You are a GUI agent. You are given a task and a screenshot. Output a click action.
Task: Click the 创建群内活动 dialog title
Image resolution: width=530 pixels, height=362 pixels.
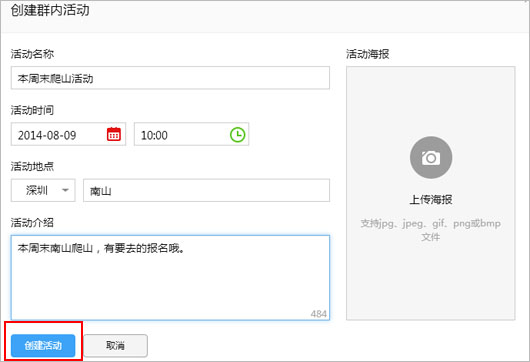click(x=50, y=10)
